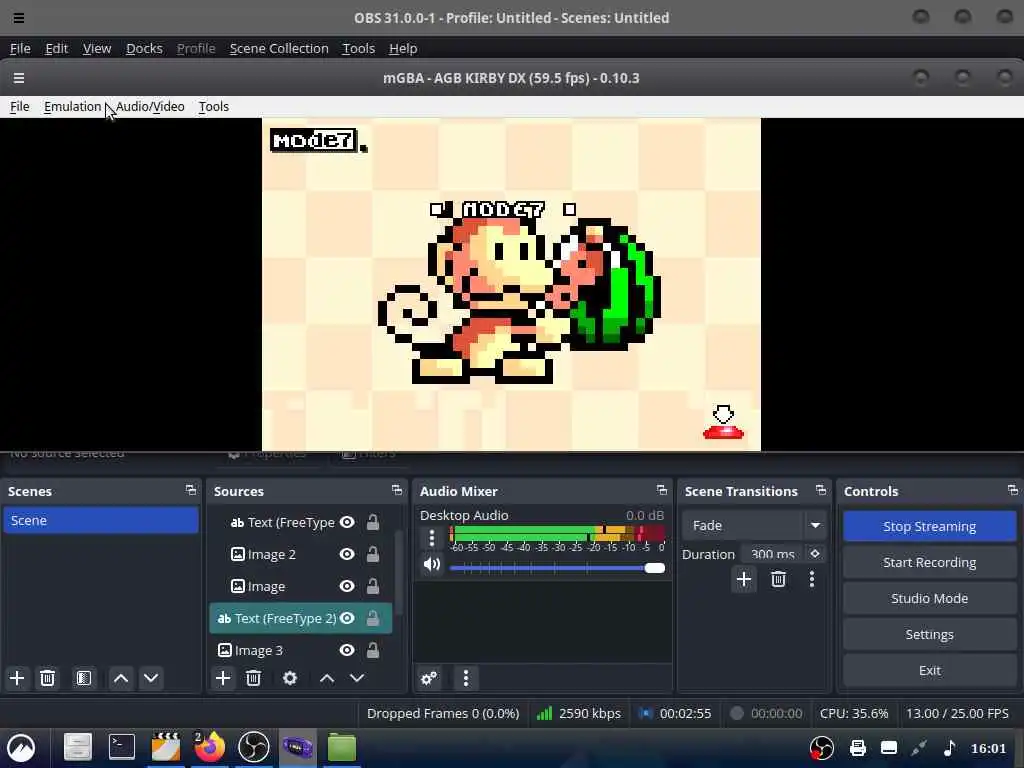This screenshot has width=1024, height=768.
Task: Hide the Image 2 source
Action: pyautogui.click(x=347, y=554)
